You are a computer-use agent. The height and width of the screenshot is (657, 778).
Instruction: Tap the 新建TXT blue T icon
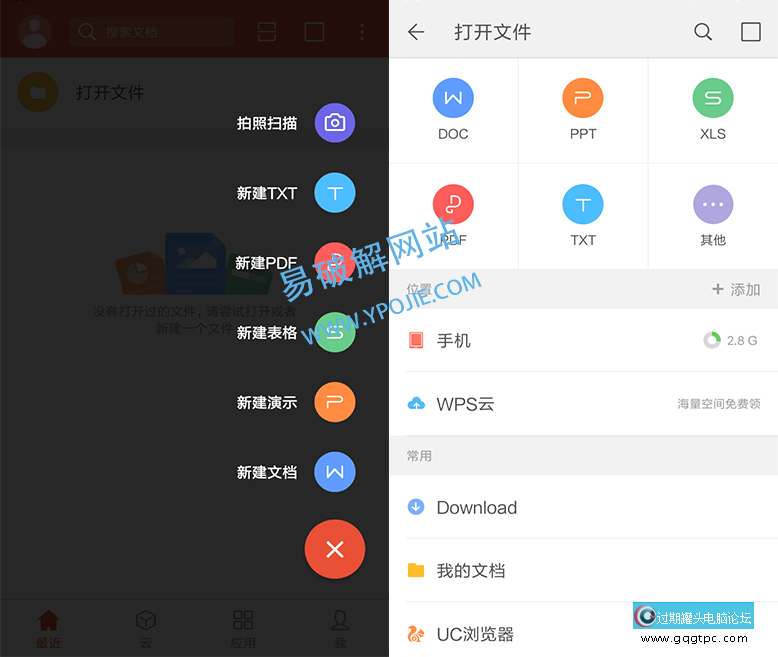click(x=335, y=193)
